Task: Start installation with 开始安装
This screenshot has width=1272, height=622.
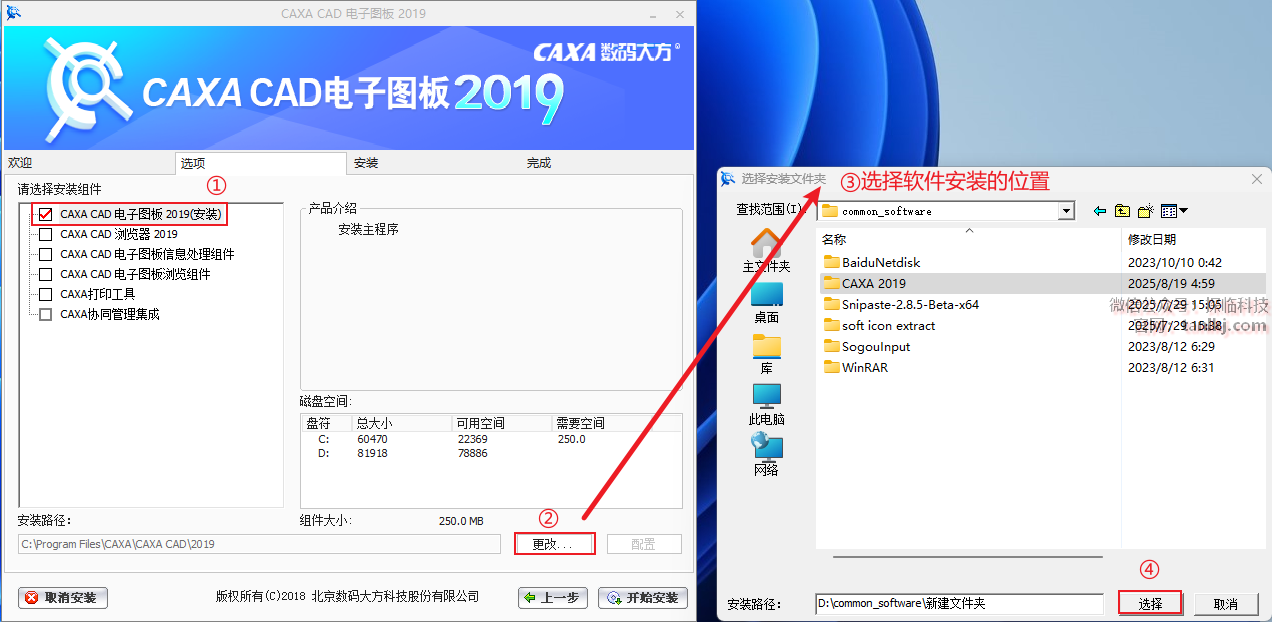Action: pos(643,598)
